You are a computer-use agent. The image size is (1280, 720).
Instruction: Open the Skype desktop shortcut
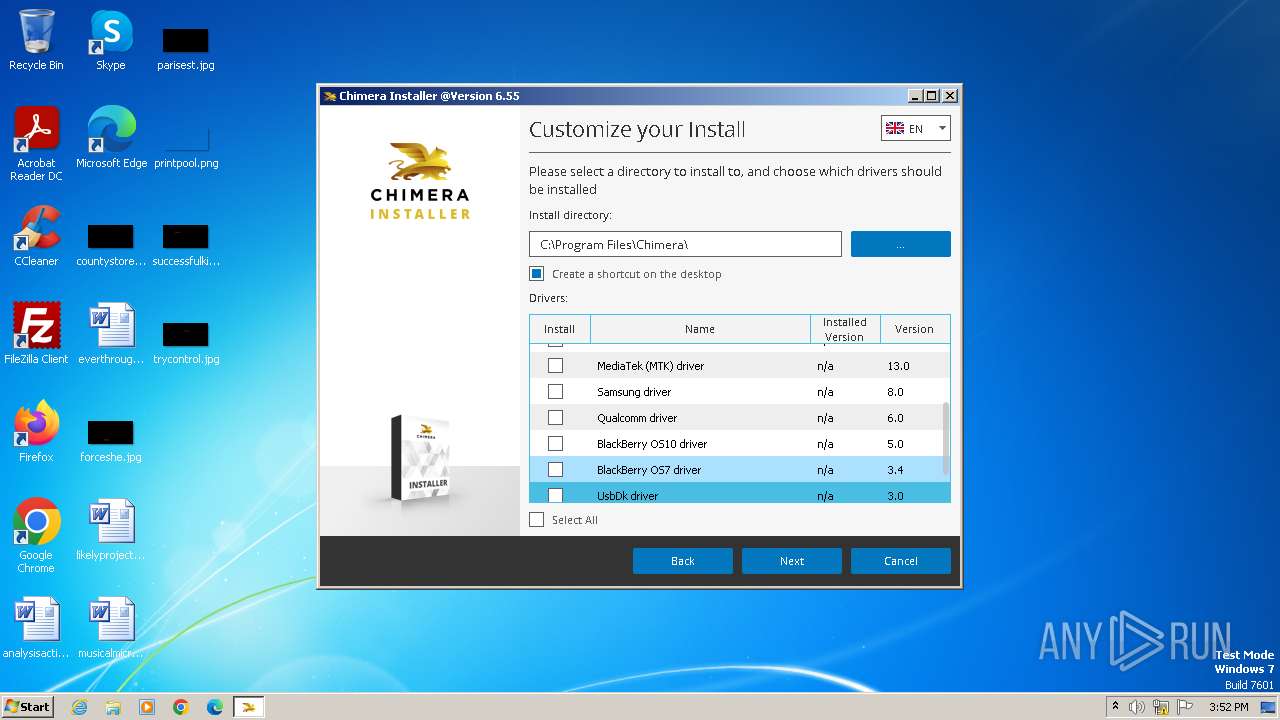[x=110, y=40]
